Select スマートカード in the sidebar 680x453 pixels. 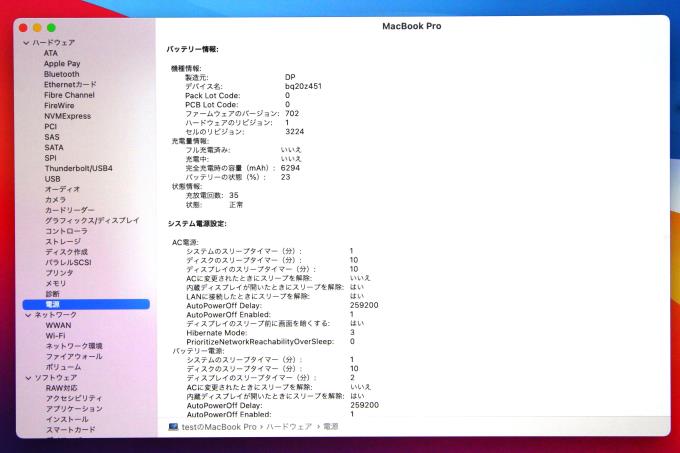(x=71, y=430)
